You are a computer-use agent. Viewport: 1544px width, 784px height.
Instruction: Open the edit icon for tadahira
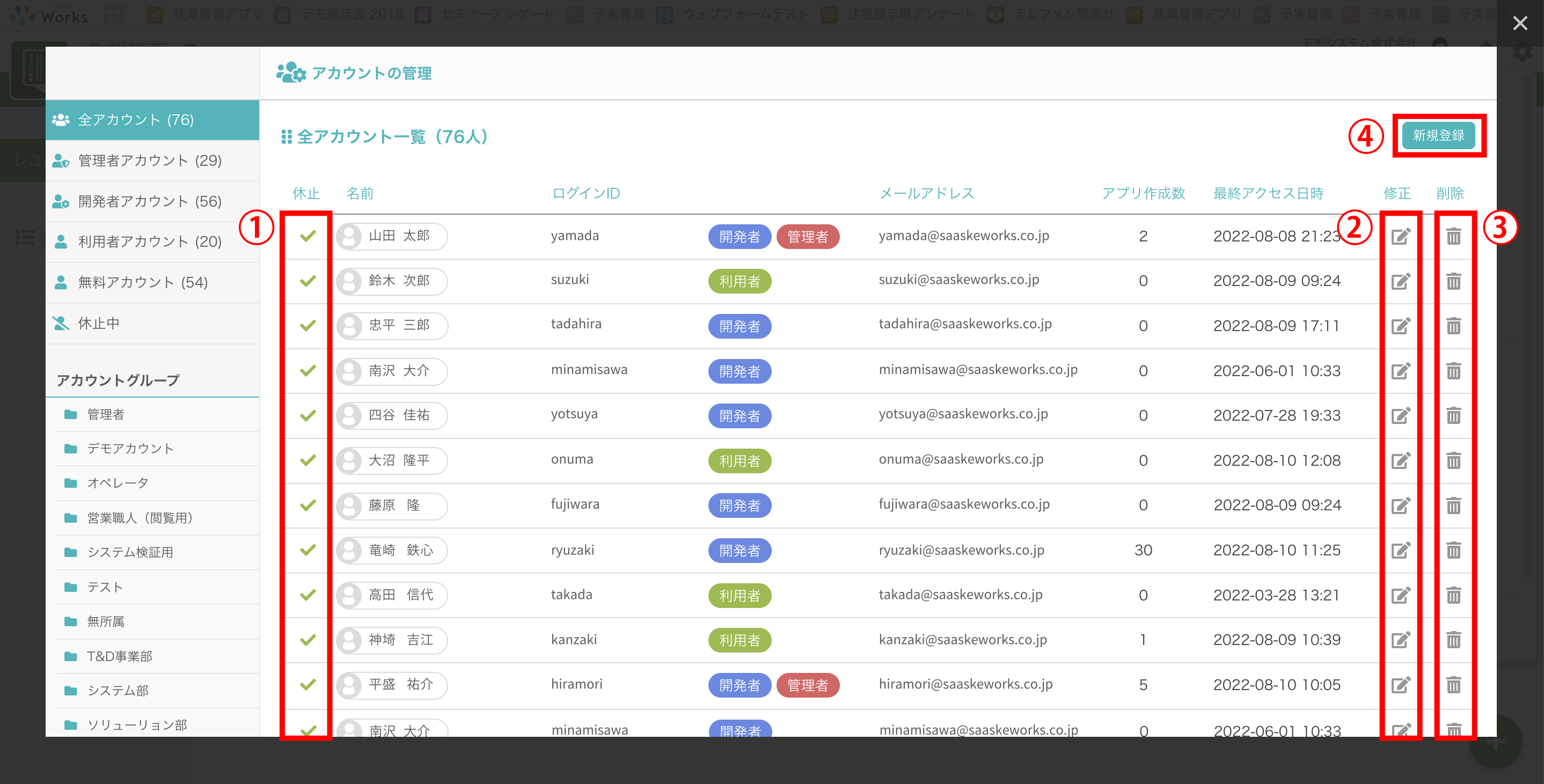pyautogui.click(x=1400, y=326)
